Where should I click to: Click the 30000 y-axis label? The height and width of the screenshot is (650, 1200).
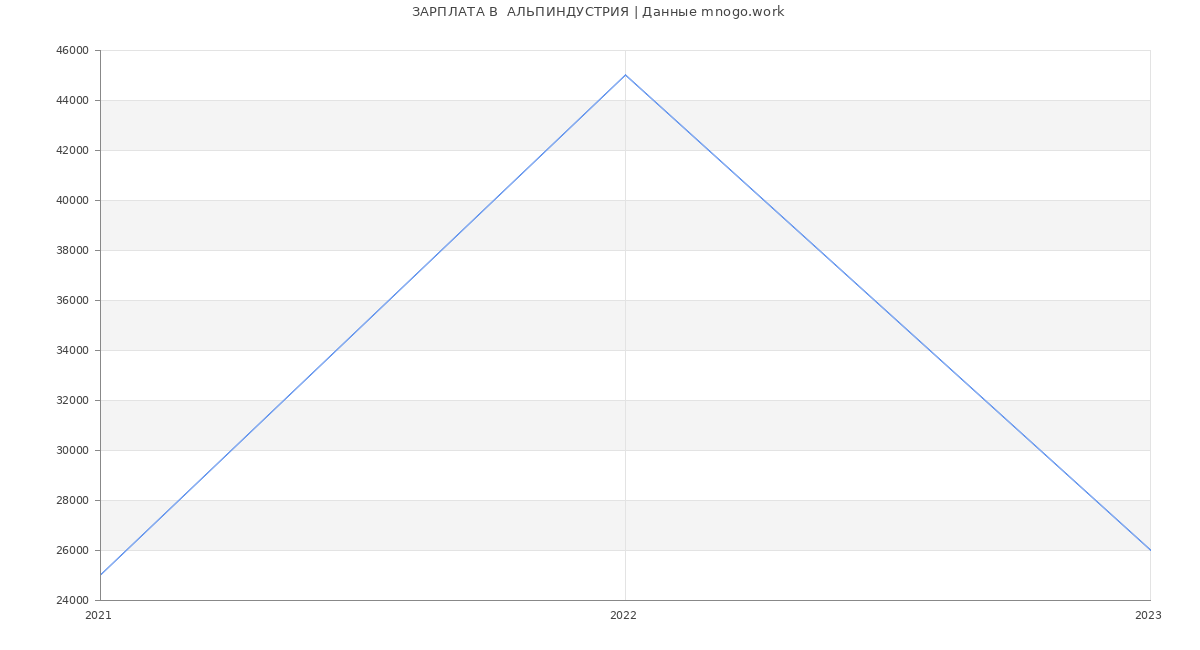click(x=72, y=451)
